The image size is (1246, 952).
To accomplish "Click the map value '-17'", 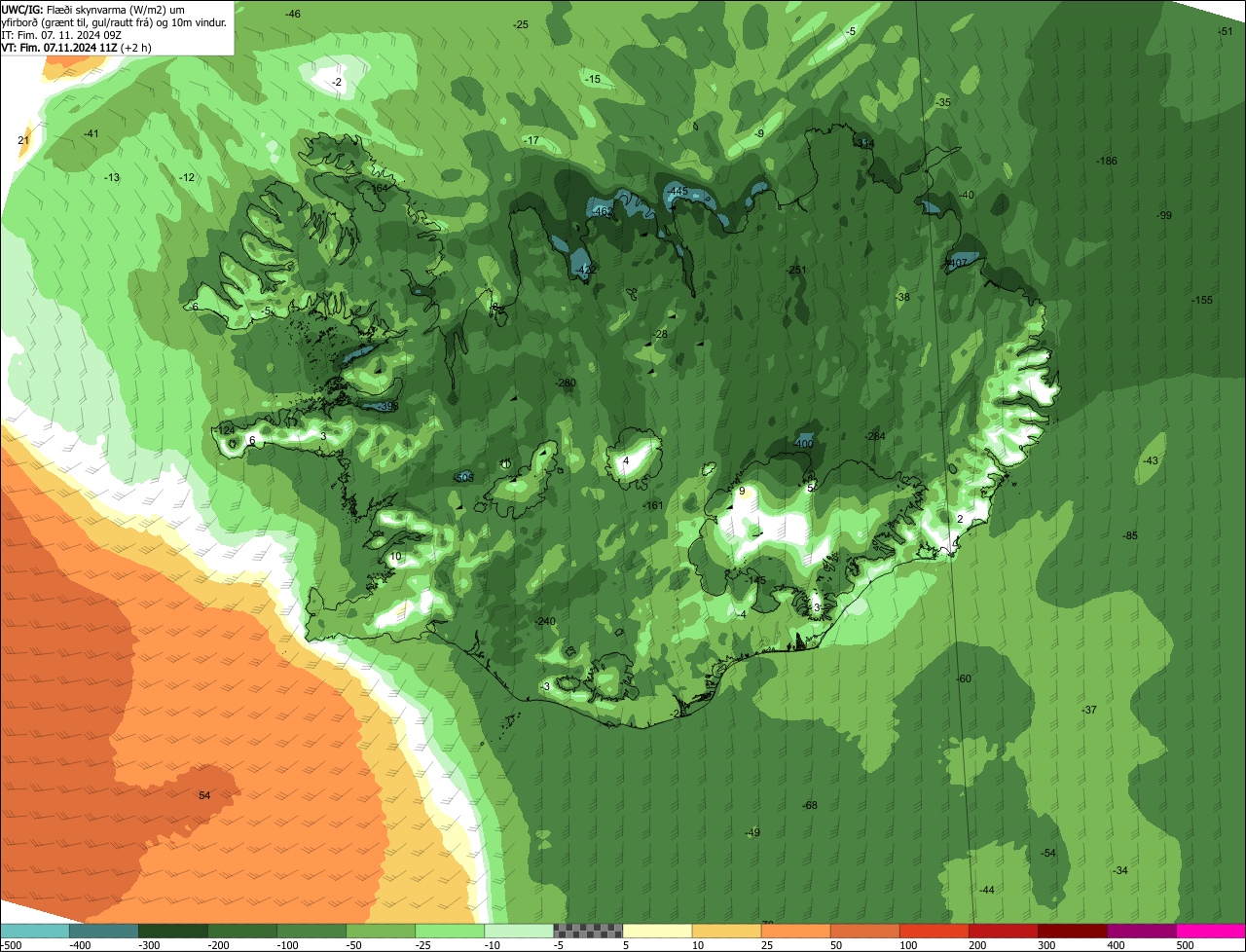I will point(531,141).
